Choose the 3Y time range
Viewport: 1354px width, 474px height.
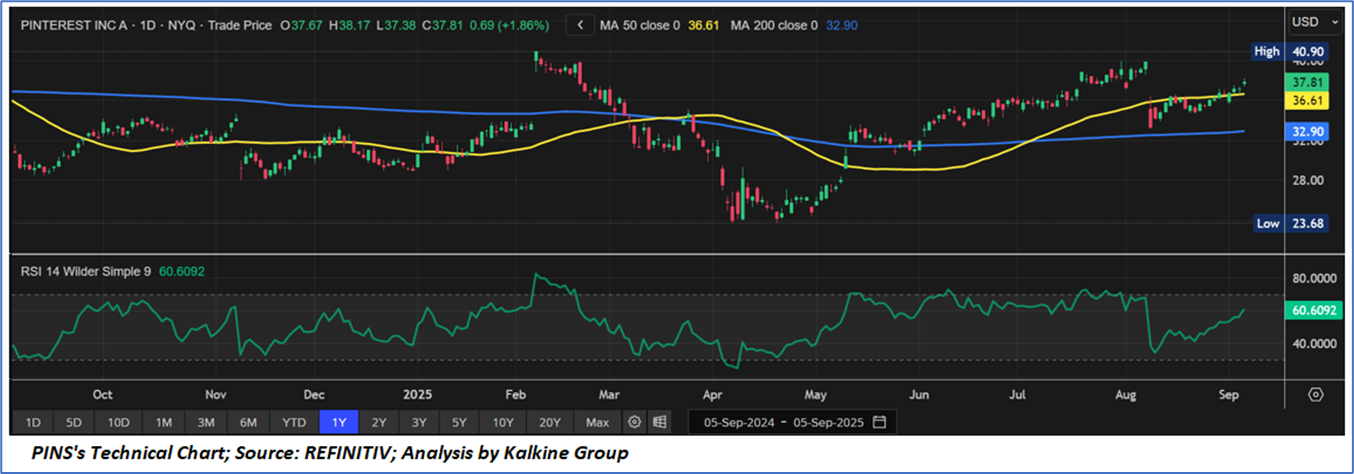(418, 422)
